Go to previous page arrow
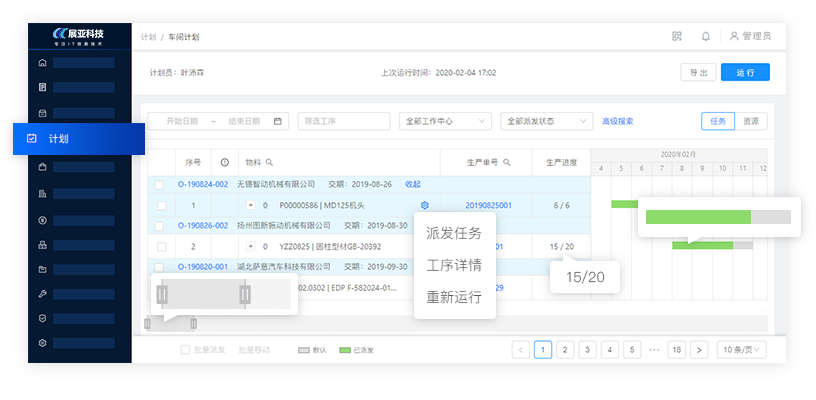This screenshot has width=816, height=400. point(520,350)
